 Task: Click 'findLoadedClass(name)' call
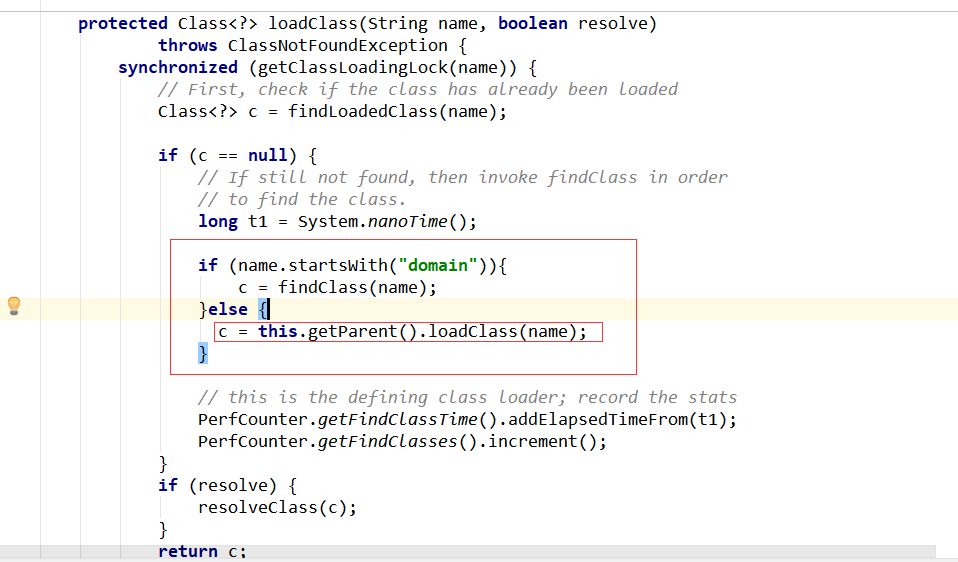click(x=395, y=112)
